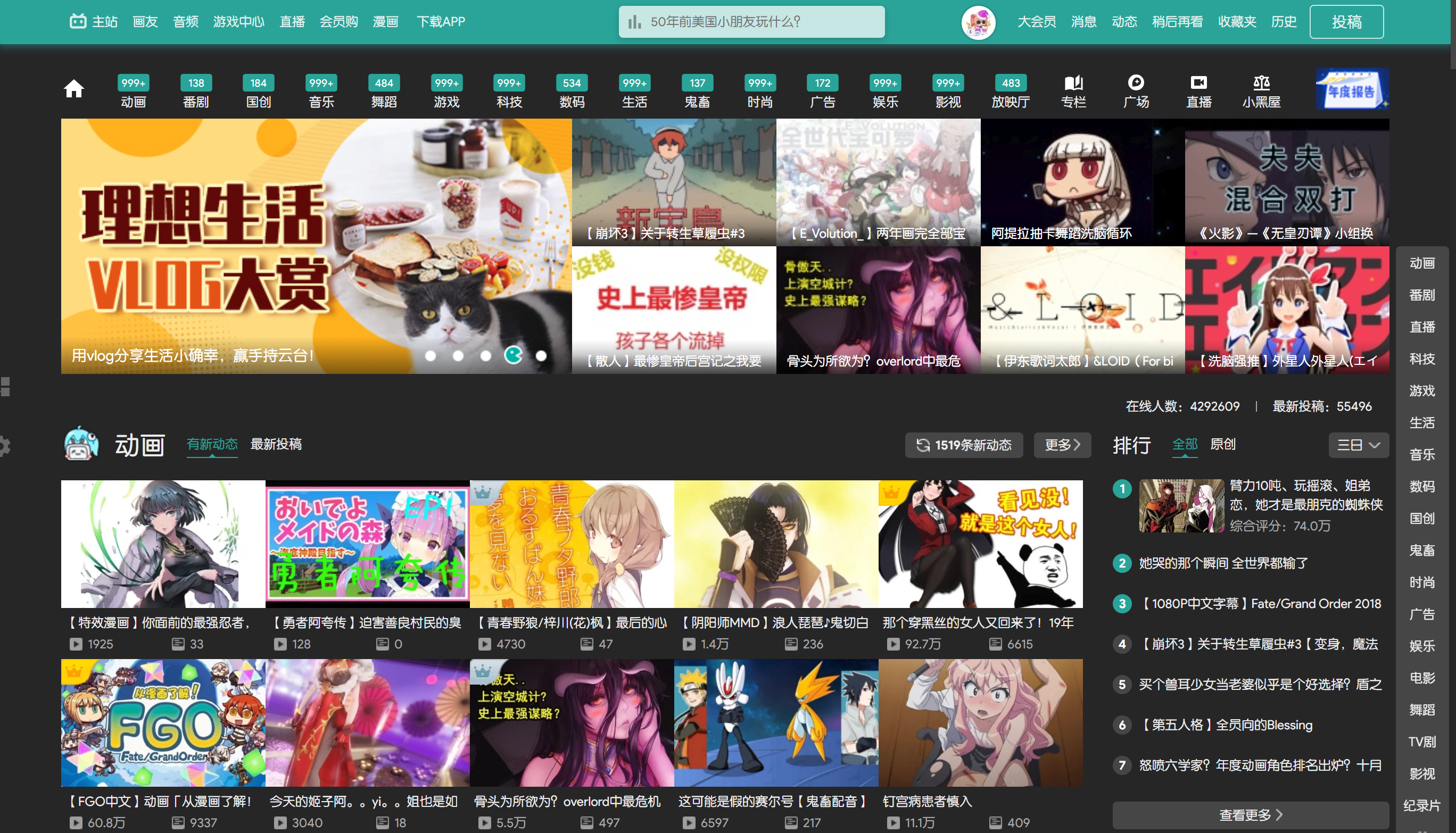Expand 查看更多 under ranking list
1456x833 pixels.
click(x=1250, y=815)
